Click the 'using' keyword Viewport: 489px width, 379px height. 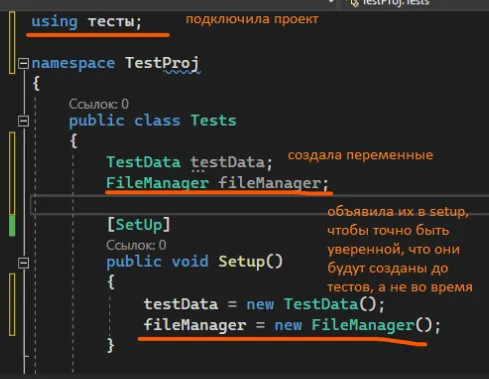coord(55,22)
